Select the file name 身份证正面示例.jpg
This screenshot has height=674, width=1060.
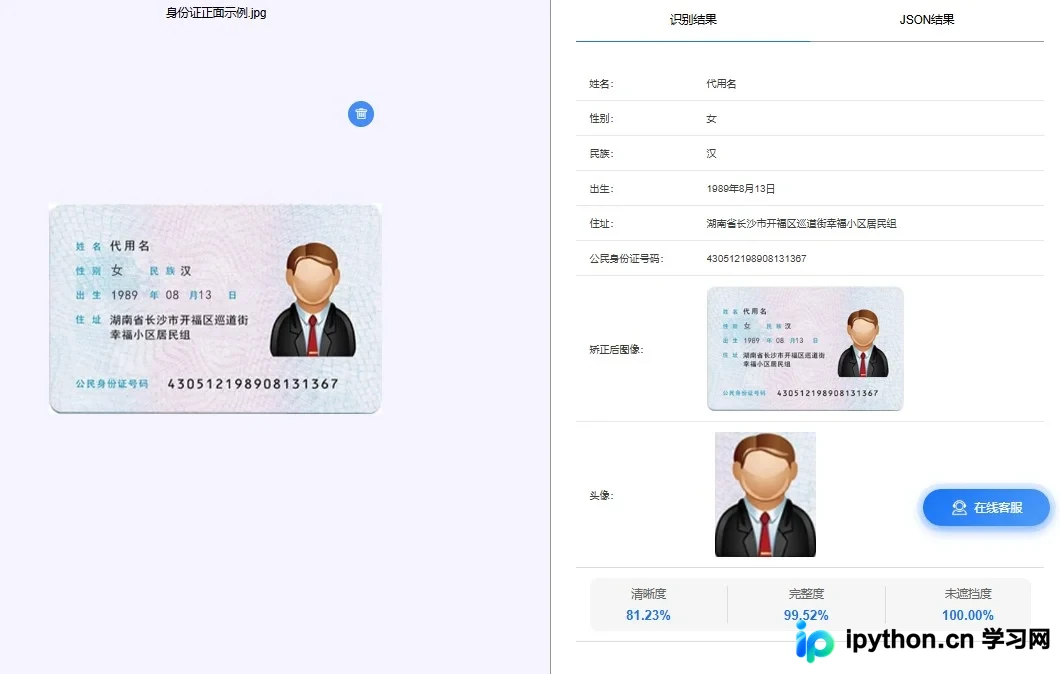click(216, 12)
